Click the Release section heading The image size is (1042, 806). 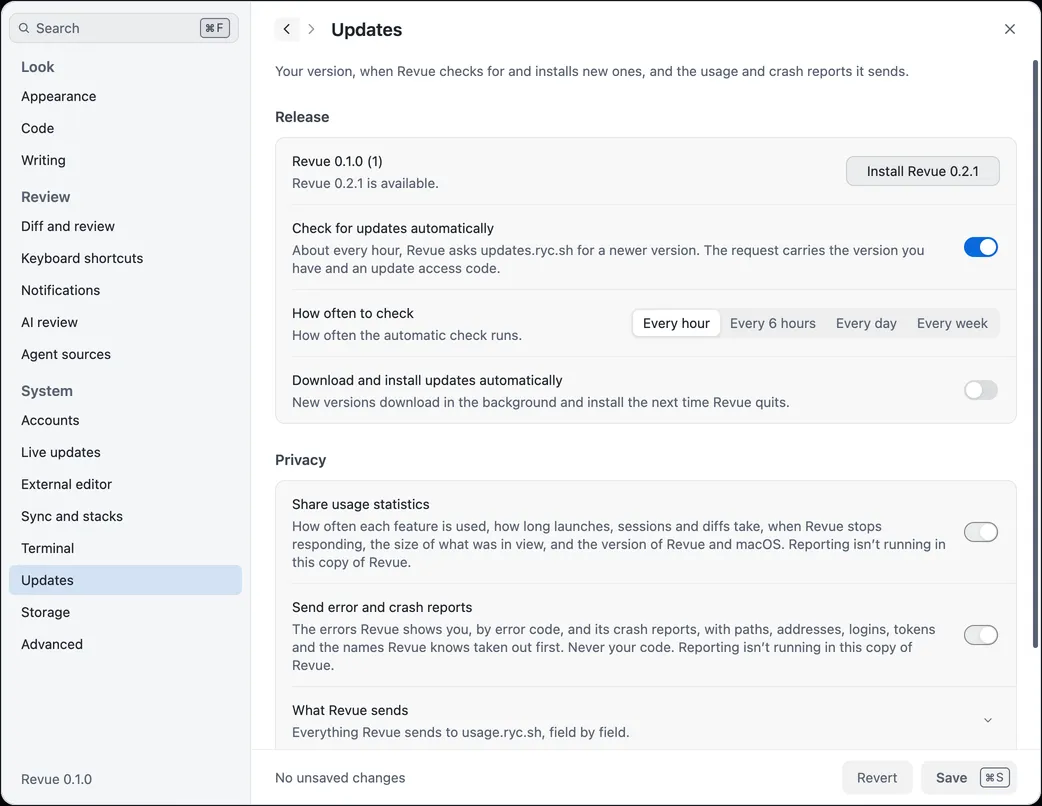click(302, 117)
